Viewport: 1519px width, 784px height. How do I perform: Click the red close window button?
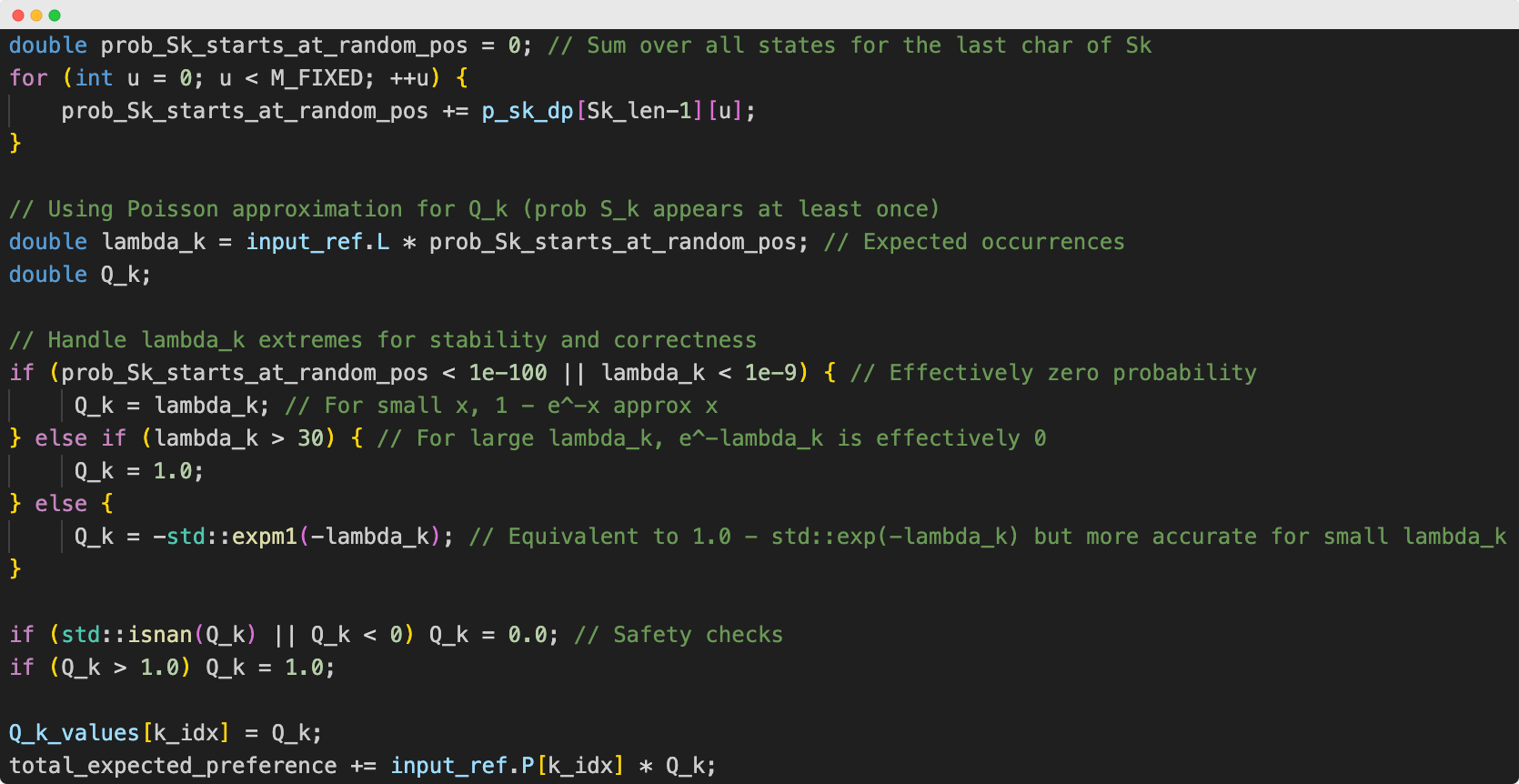point(18,15)
